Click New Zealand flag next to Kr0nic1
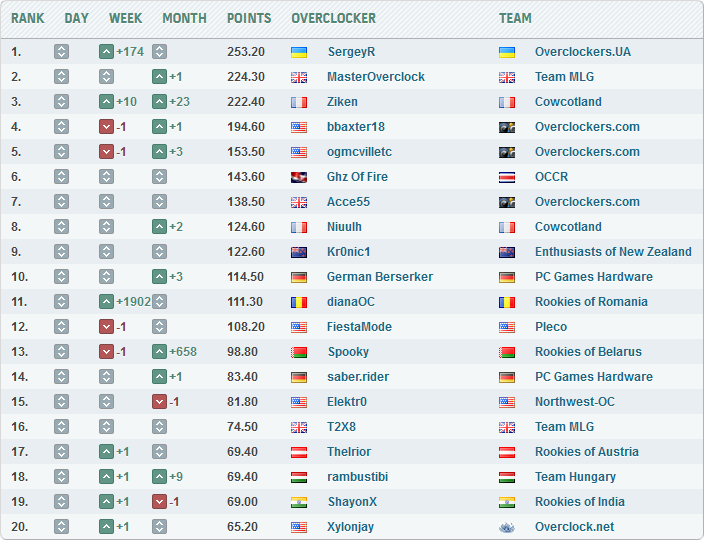704x540 pixels. (x=299, y=252)
